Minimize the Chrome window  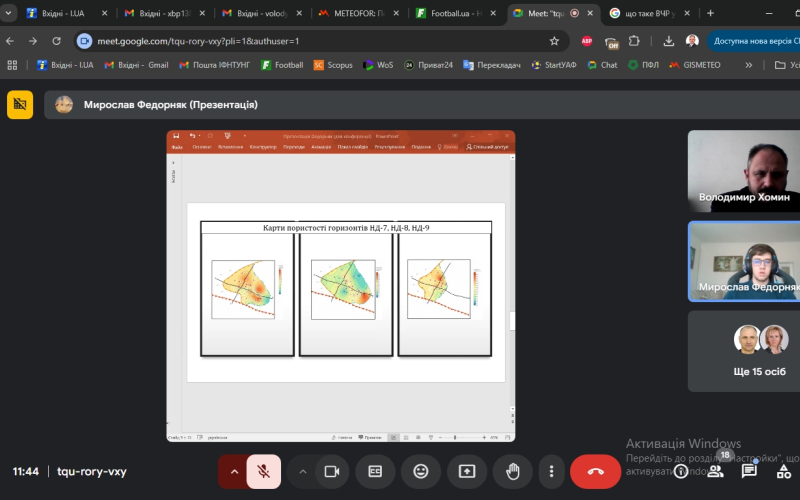point(769,13)
